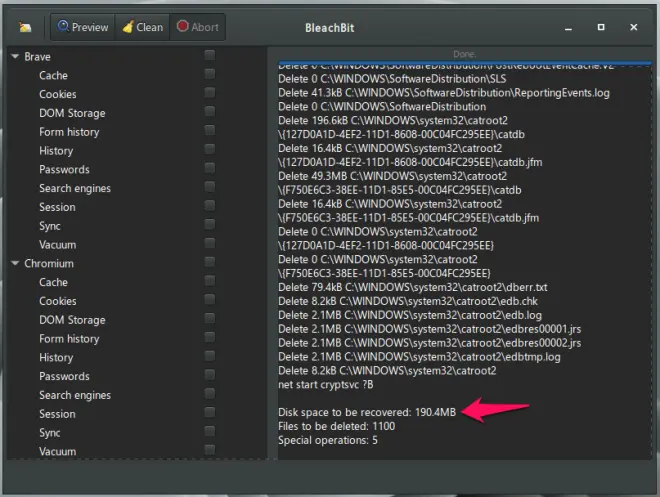The image size is (660, 497).
Task: Enable Chromium Sync checkbox
Action: [x=210, y=431]
